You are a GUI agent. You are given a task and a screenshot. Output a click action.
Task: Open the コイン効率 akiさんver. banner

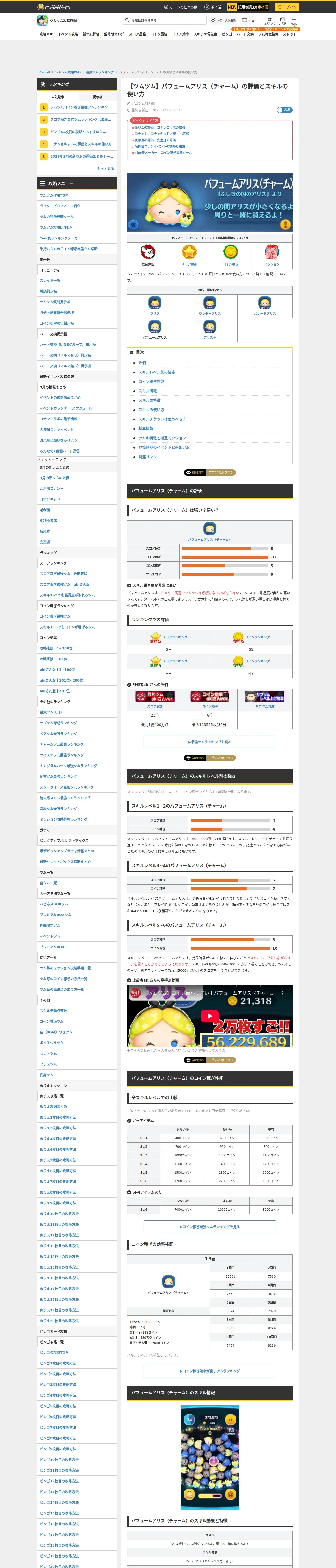coord(210,696)
